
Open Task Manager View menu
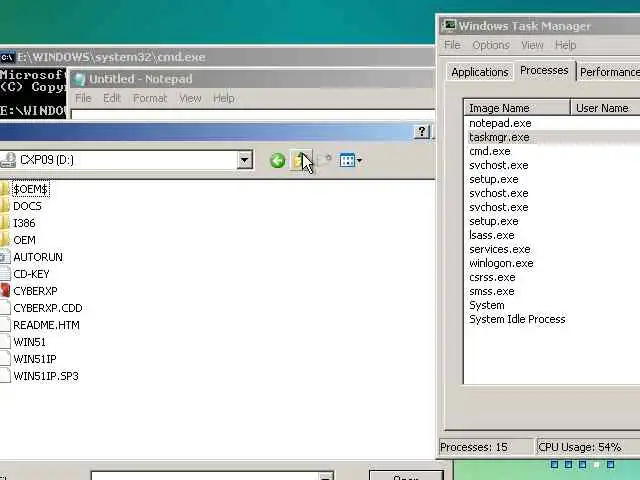coord(532,45)
